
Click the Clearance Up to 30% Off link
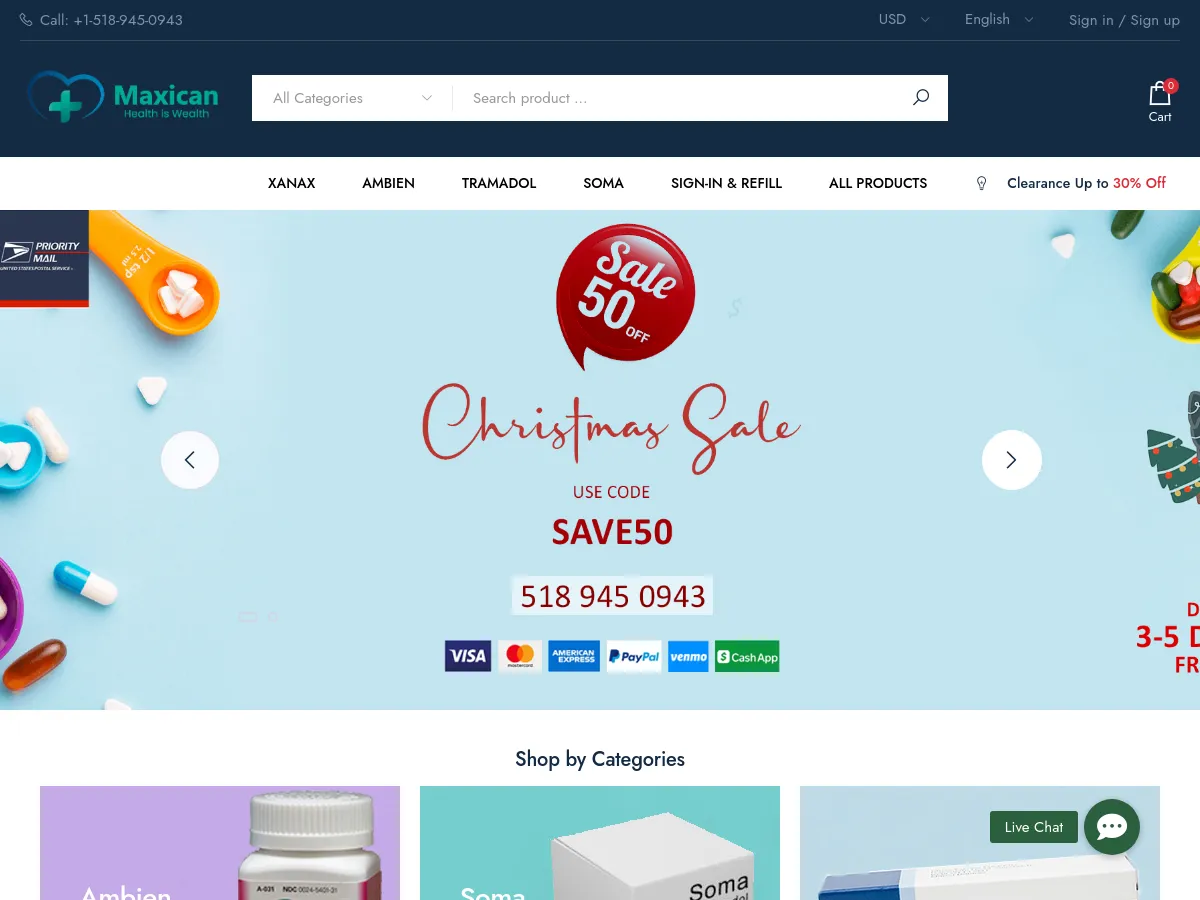click(x=1086, y=183)
